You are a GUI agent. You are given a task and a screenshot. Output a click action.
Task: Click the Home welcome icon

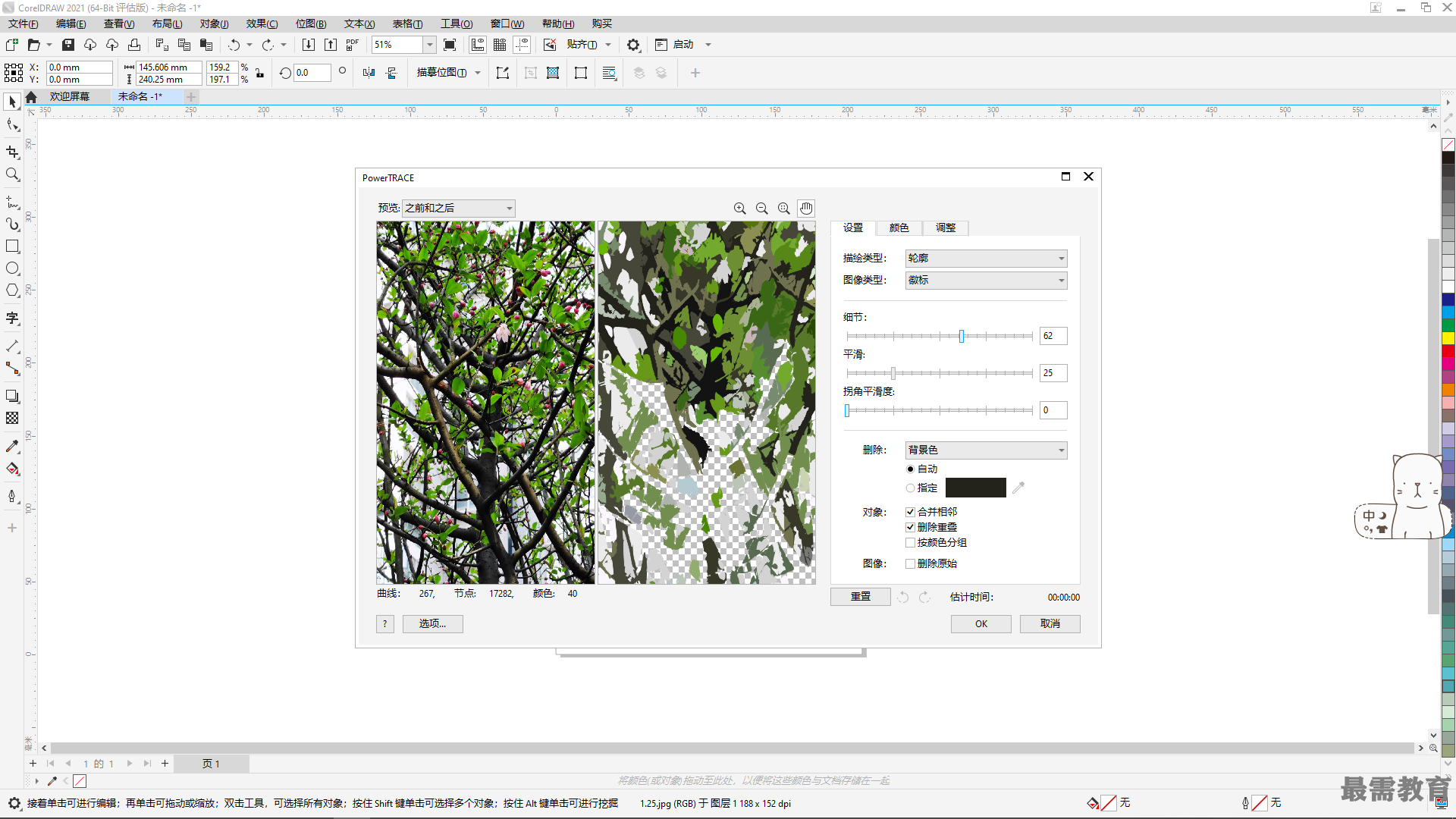(31, 97)
